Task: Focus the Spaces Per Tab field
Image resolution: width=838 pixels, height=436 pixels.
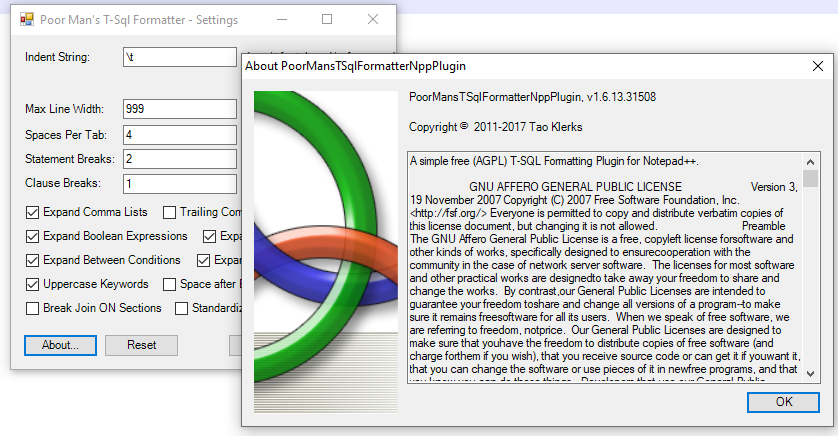Action: [180, 135]
